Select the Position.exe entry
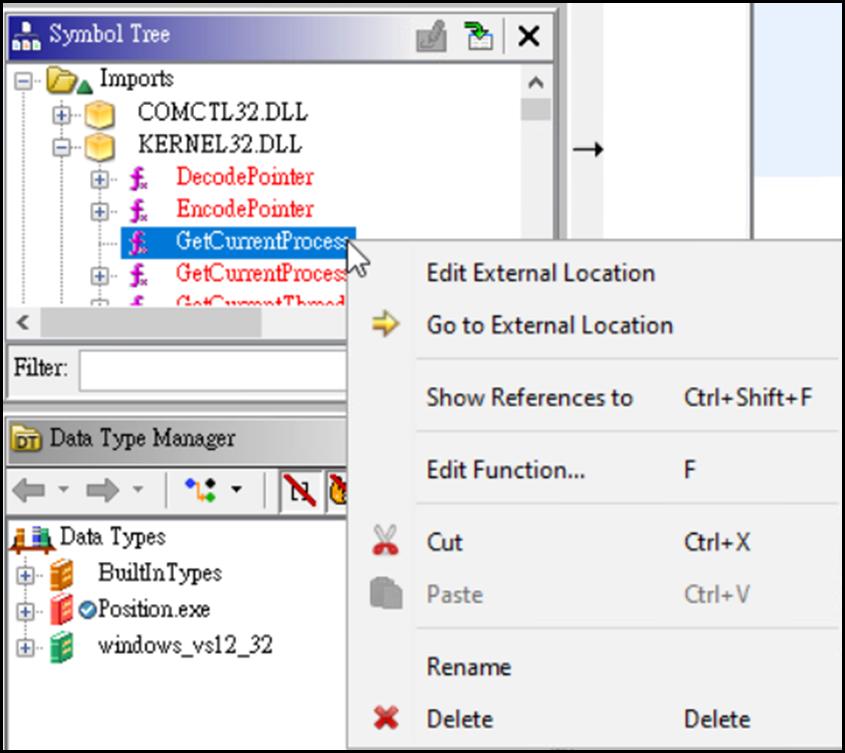The height and width of the screenshot is (753, 845). pos(154,609)
